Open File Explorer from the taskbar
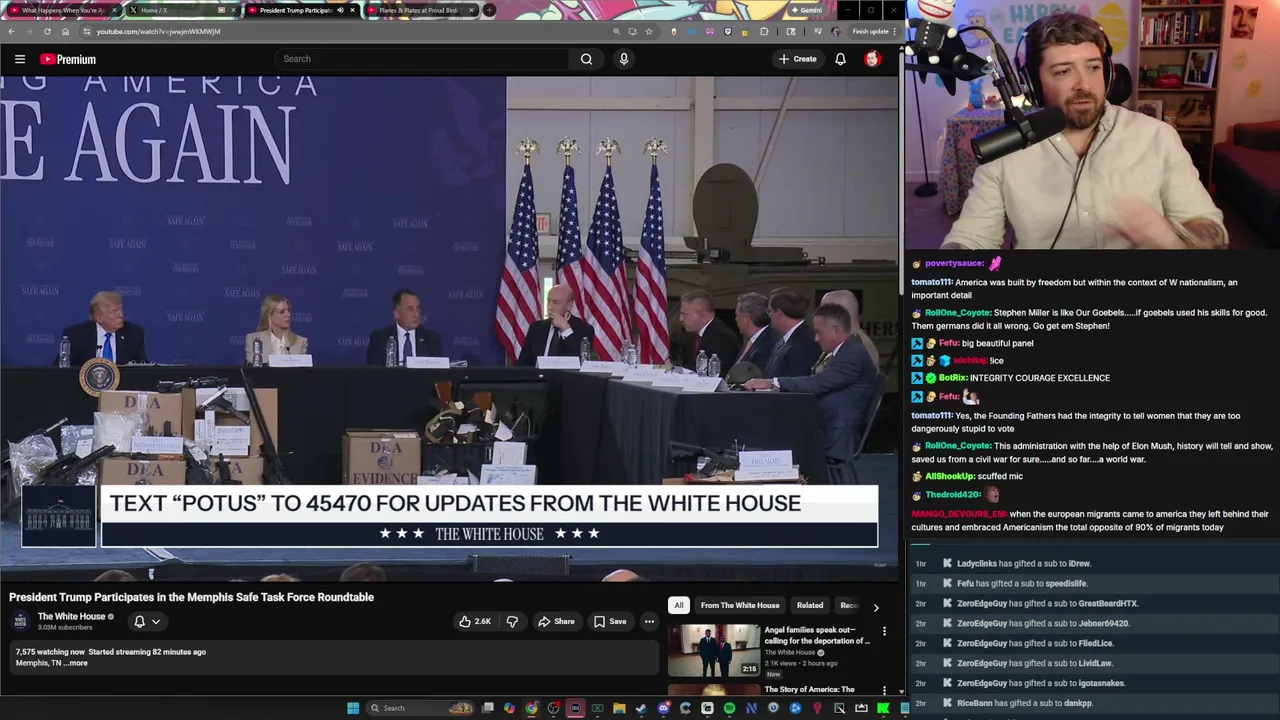Viewport: 1280px width, 720px height. coord(619,708)
